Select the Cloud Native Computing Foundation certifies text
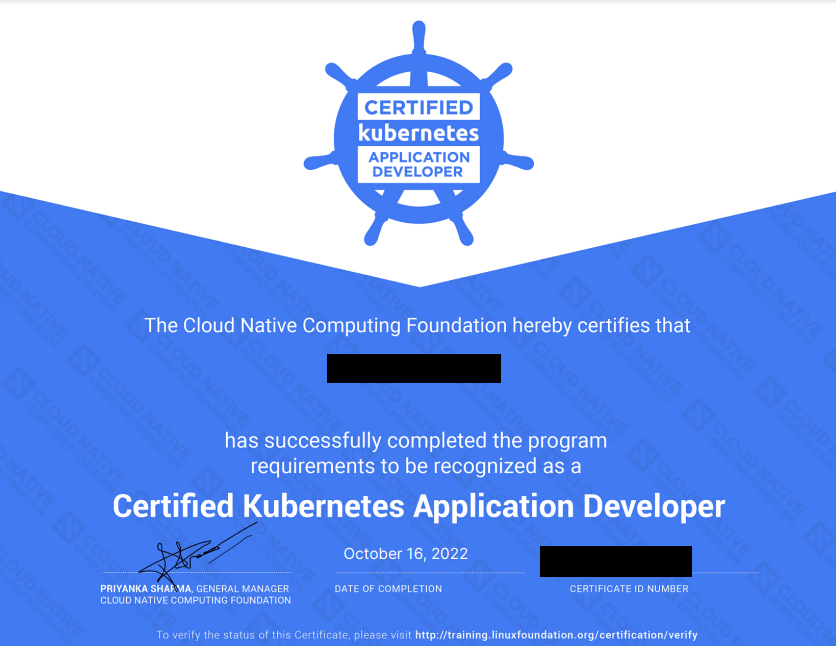Viewport: 836px width, 646px height. pos(417,325)
